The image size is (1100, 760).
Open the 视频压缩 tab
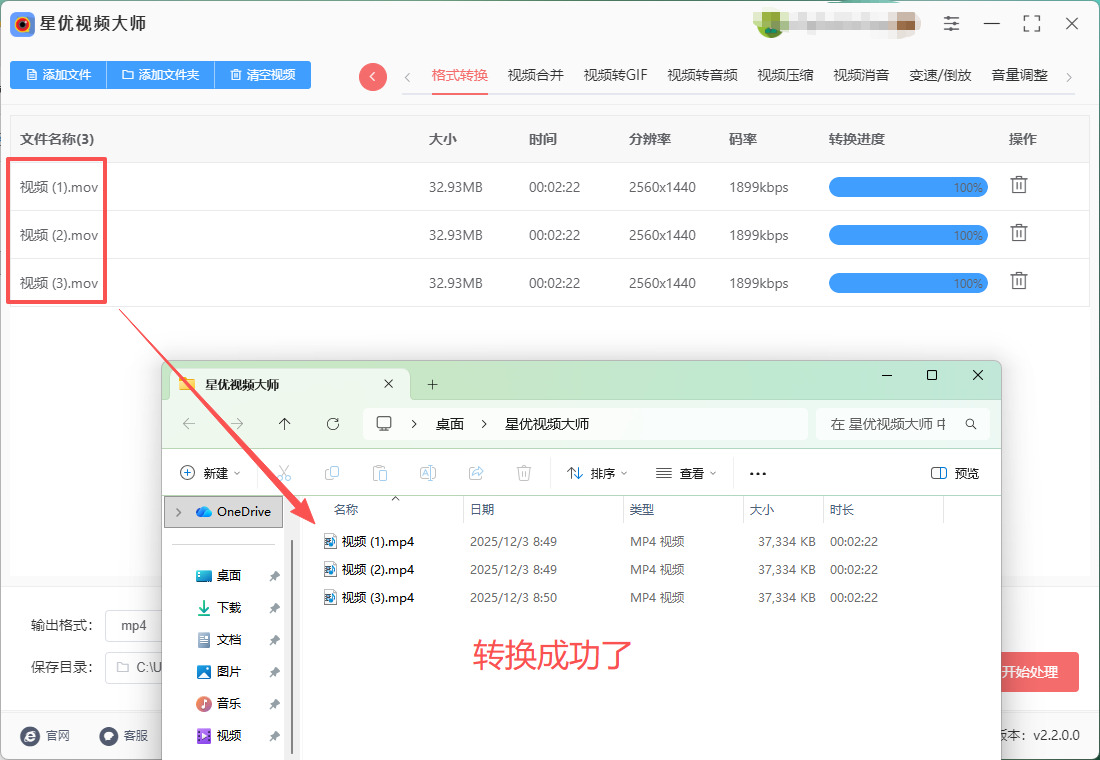coord(785,75)
